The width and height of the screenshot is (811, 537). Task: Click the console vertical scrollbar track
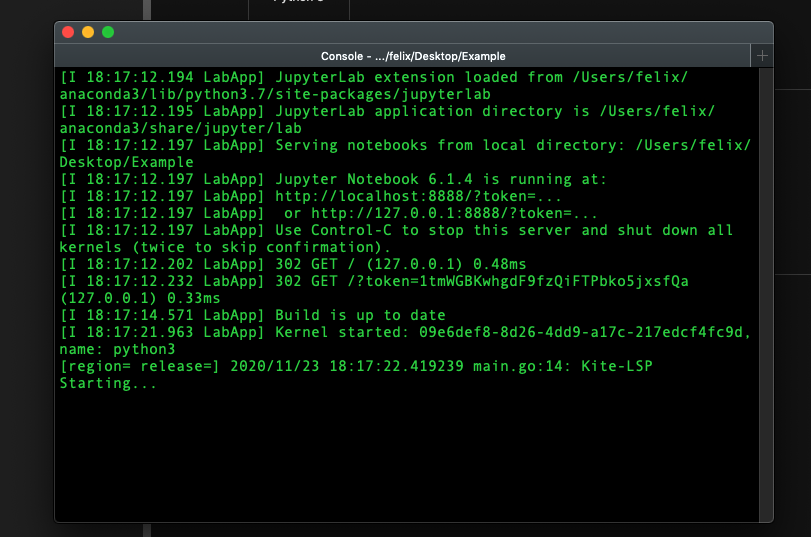point(765,295)
